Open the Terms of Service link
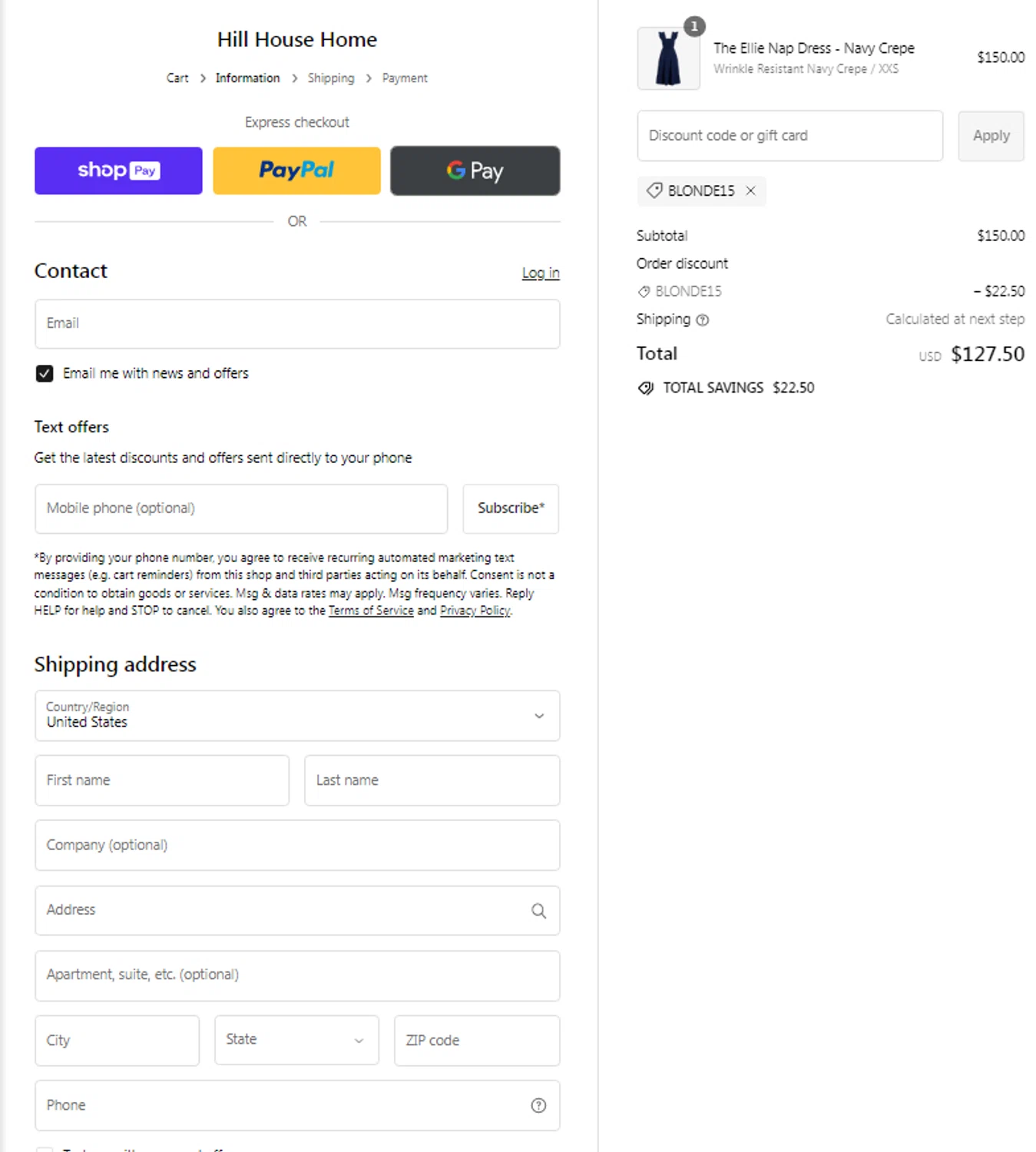The width and height of the screenshot is (1036, 1152). click(371, 611)
